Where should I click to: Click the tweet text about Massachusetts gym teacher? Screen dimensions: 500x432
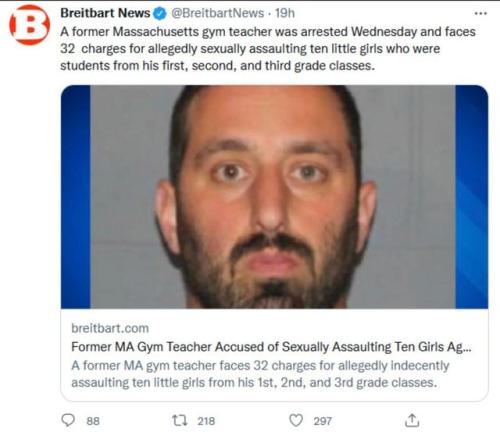click(x=268, y=49)
